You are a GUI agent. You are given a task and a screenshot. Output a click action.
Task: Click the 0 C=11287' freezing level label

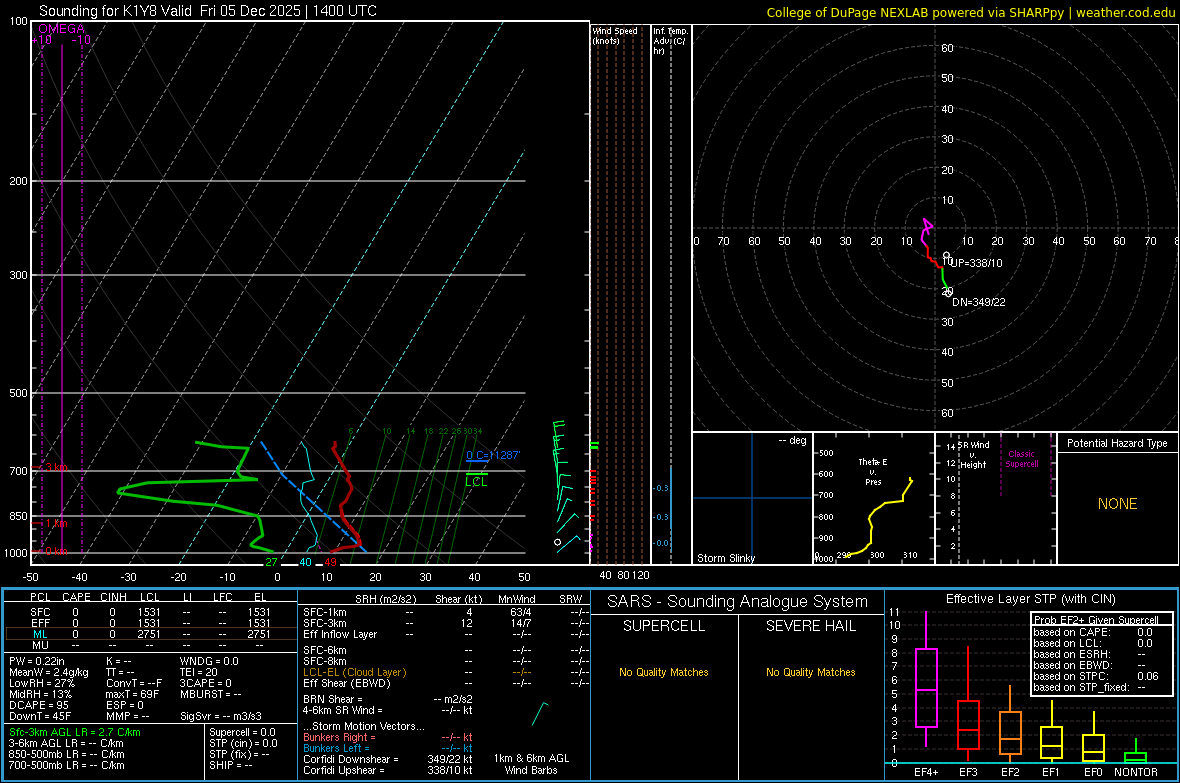click(x=493, y=455)
